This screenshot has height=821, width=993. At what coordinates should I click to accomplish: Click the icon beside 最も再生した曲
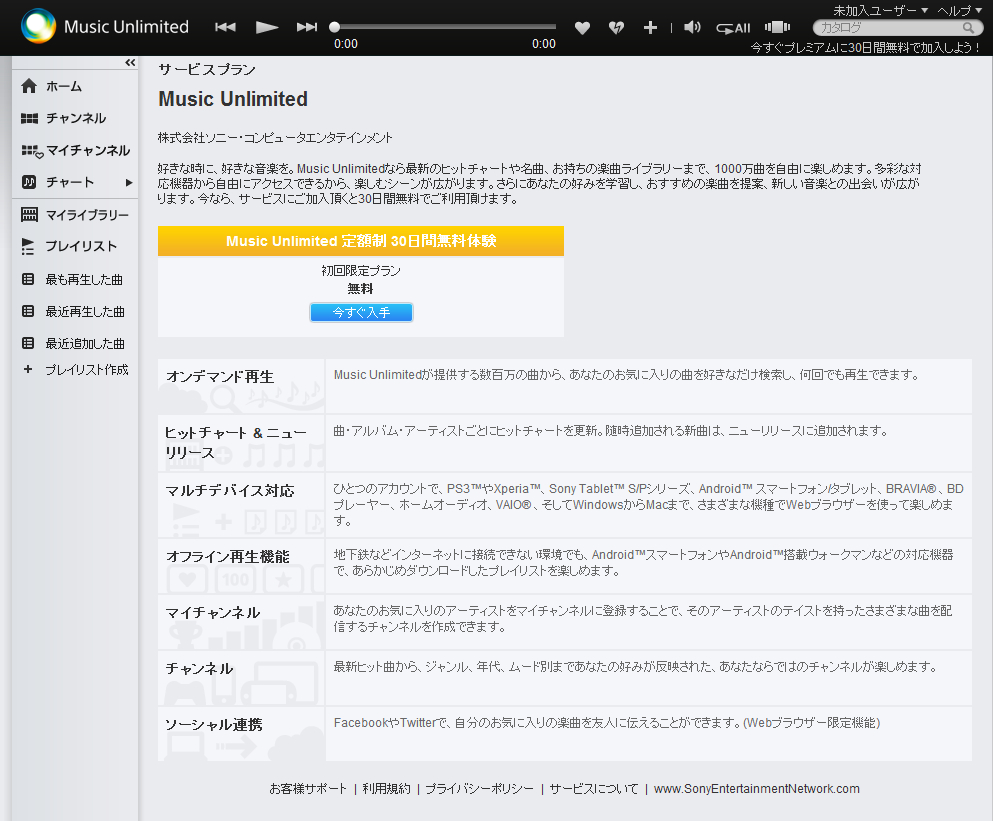click(x=28, y=279)
